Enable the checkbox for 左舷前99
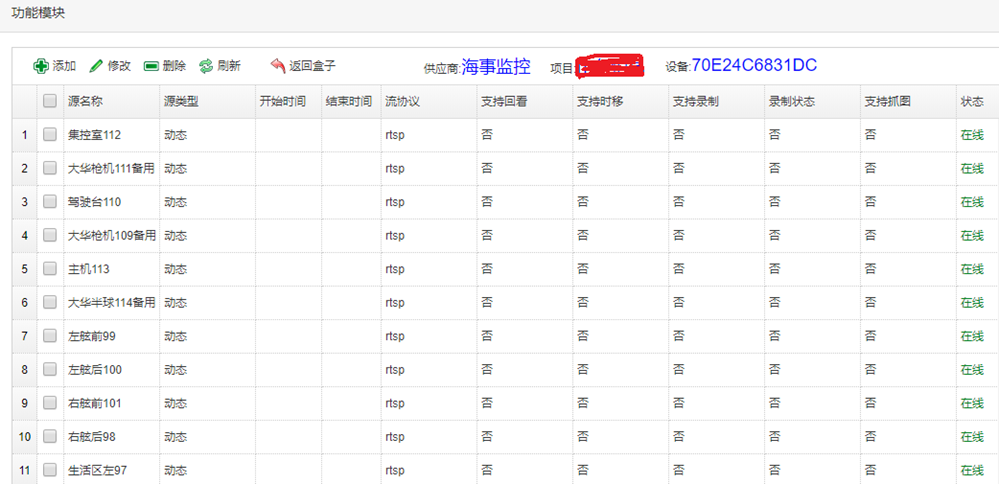Screen dimensions: 999x484 pyautogui.click(x=50, y=336)
